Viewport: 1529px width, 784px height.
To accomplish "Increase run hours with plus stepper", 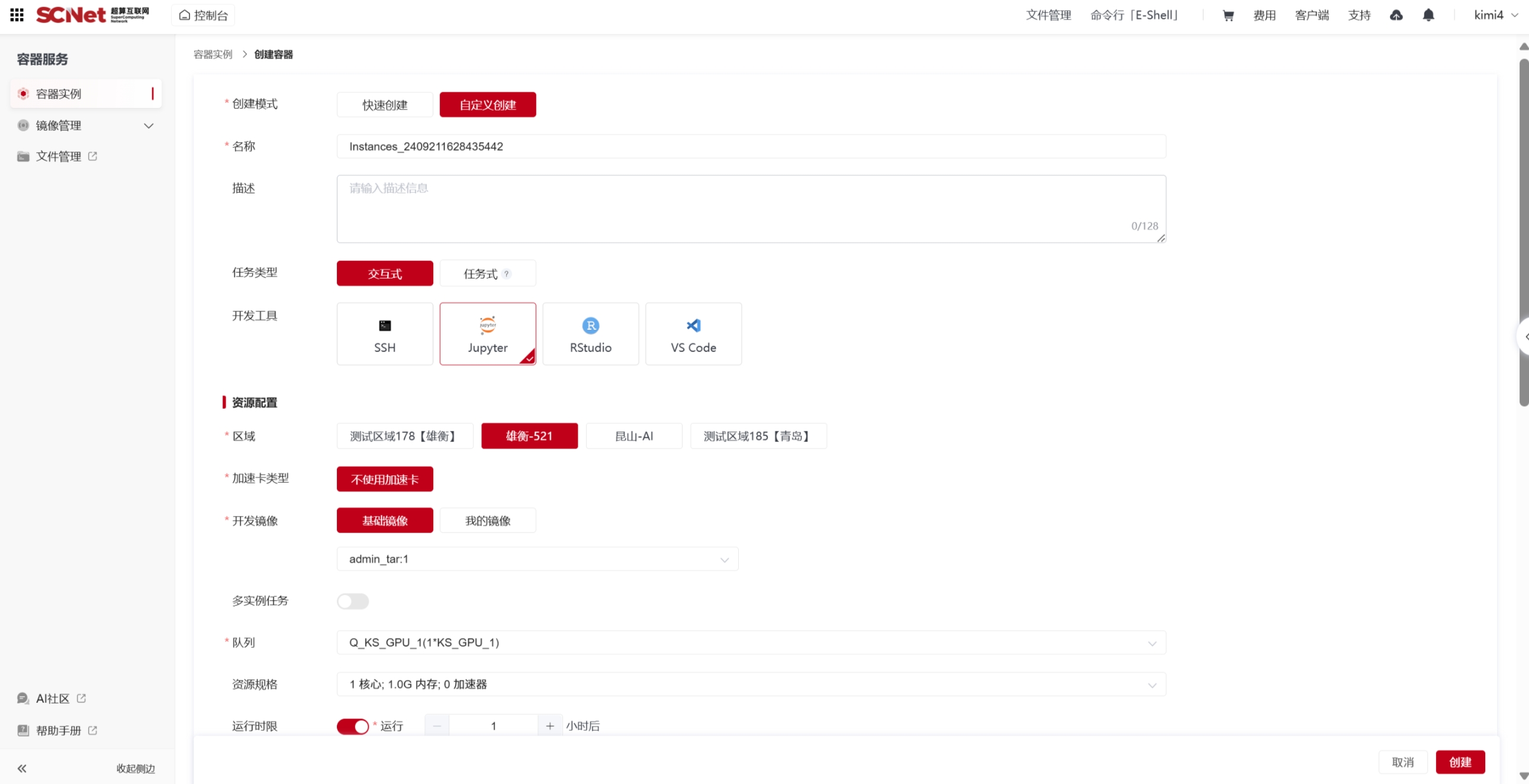I will [550, 727].
